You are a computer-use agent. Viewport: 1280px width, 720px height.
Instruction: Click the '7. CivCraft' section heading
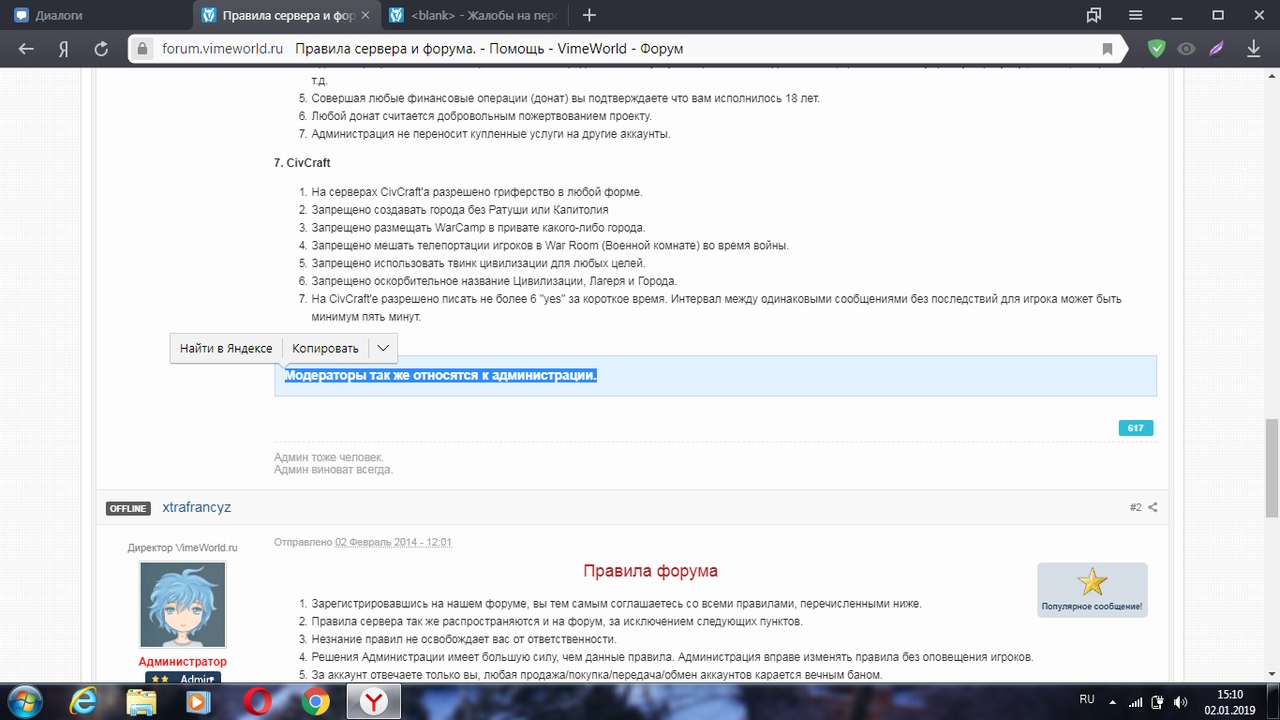click(302, 162)
